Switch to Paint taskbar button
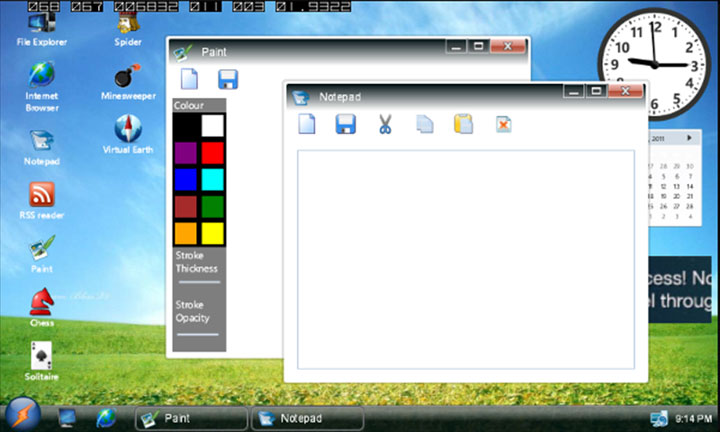Image resolution: width=720 pixels, height=432 pixels. tap(191, 418)
